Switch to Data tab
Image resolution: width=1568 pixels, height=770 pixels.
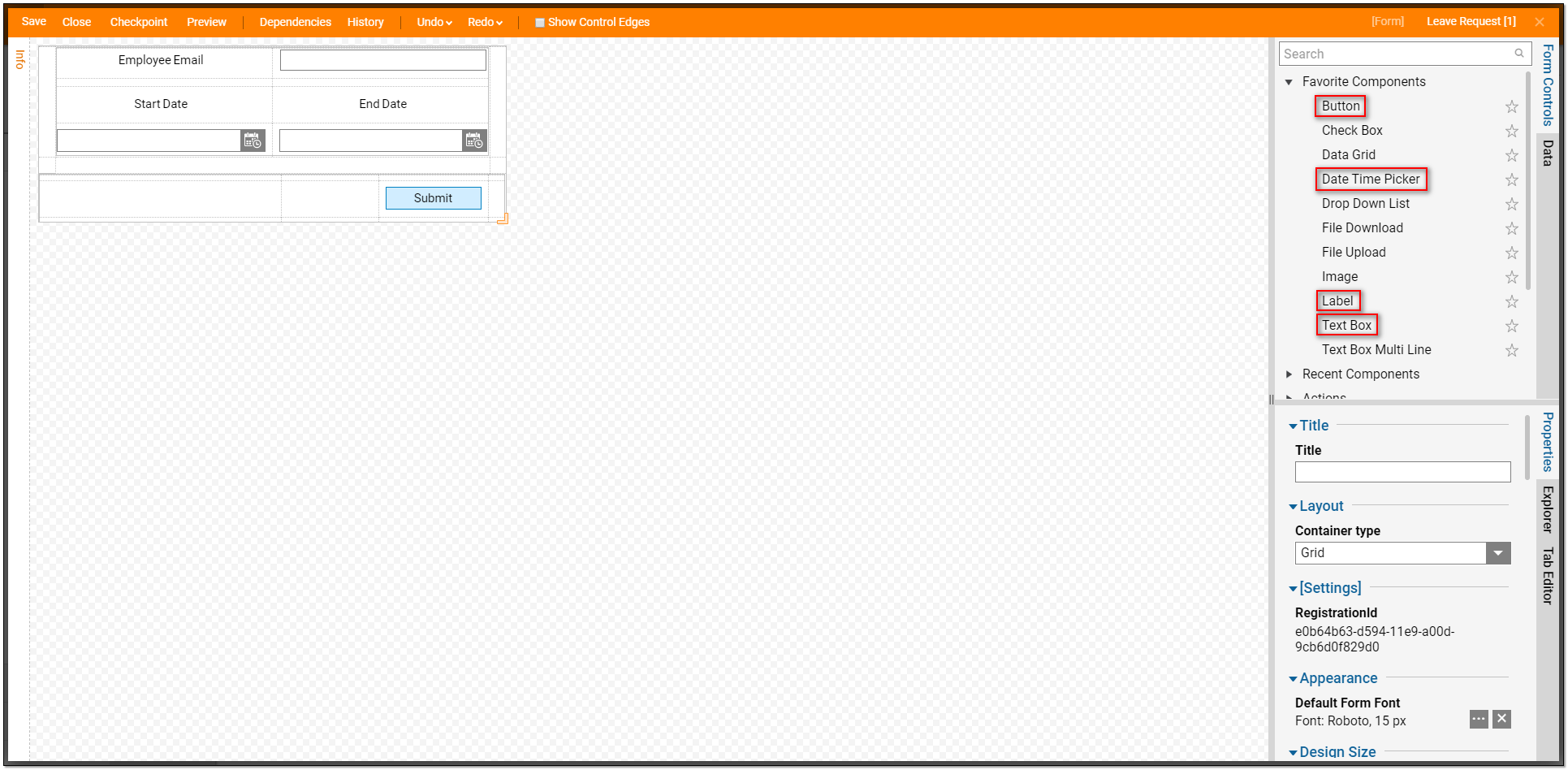[1548, 153]
